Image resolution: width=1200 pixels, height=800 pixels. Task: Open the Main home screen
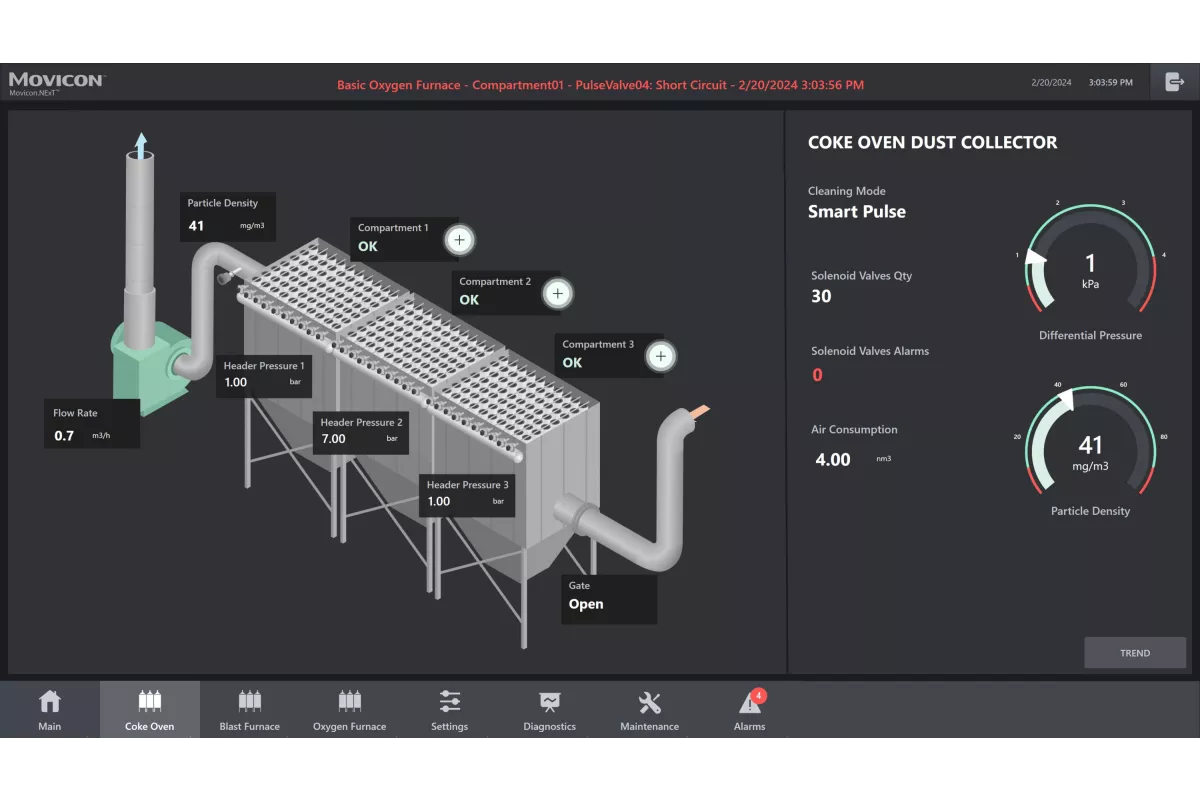point(49,710)
